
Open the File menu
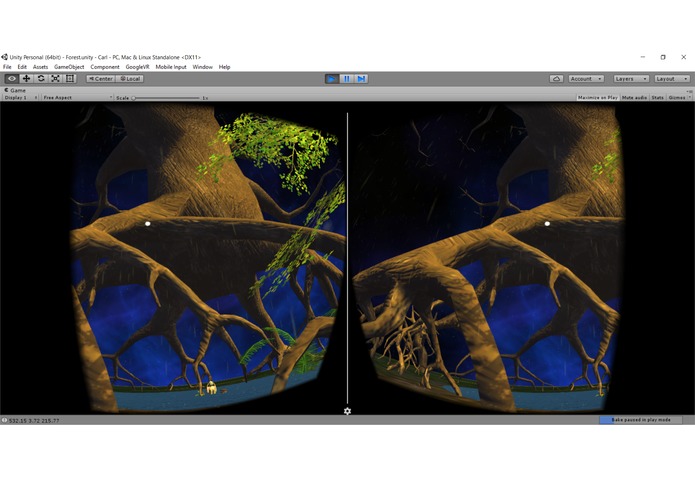(x=7, y=67)
